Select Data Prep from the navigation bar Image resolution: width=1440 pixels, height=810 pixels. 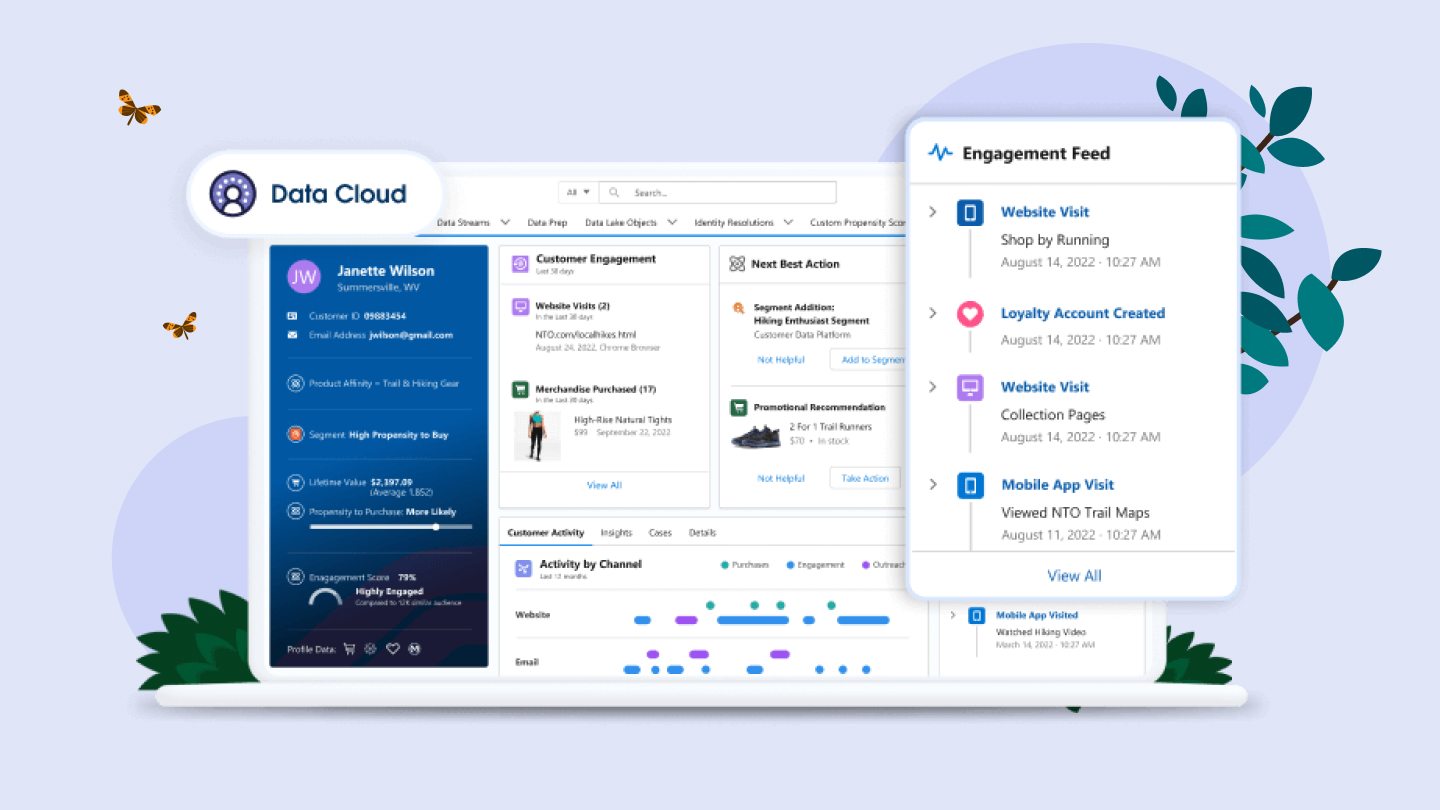pyautogui.click(x=547, y=222)
